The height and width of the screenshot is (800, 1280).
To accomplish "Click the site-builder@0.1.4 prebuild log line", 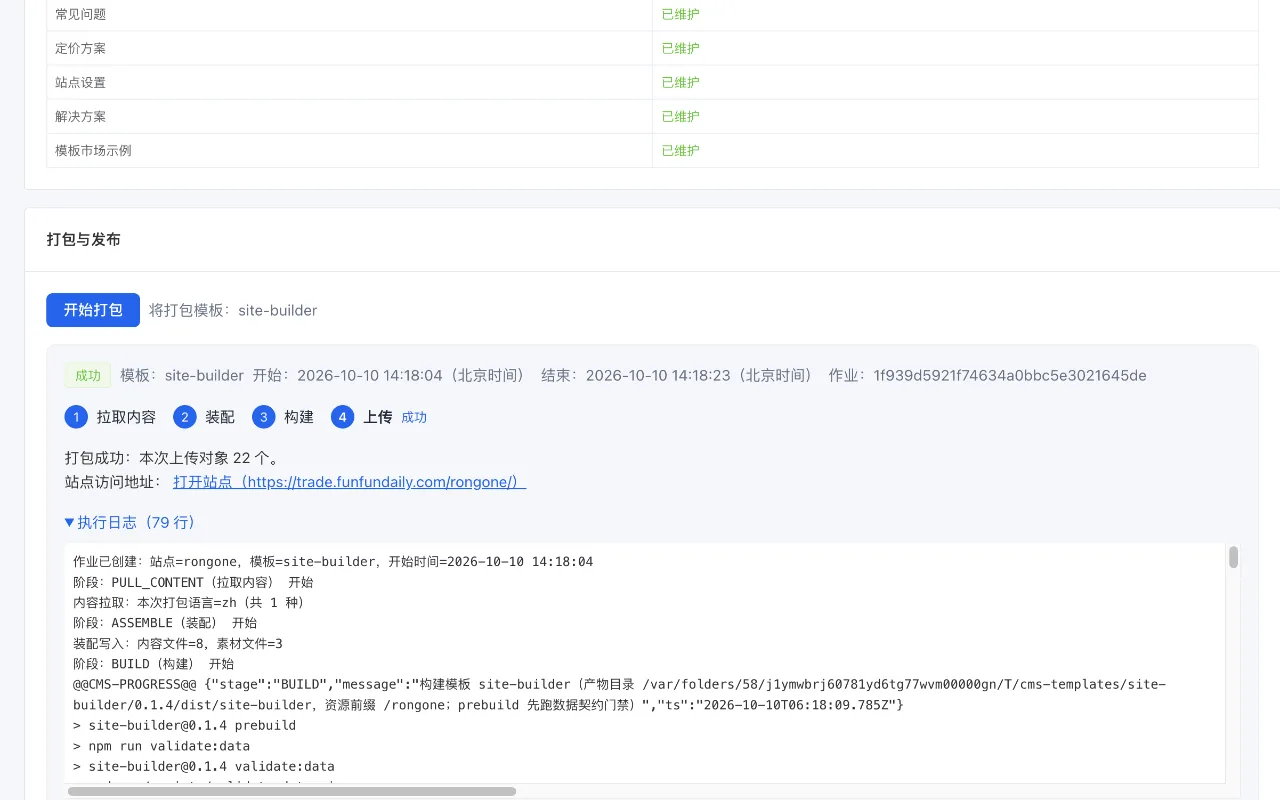I will (x=185, y=726).
